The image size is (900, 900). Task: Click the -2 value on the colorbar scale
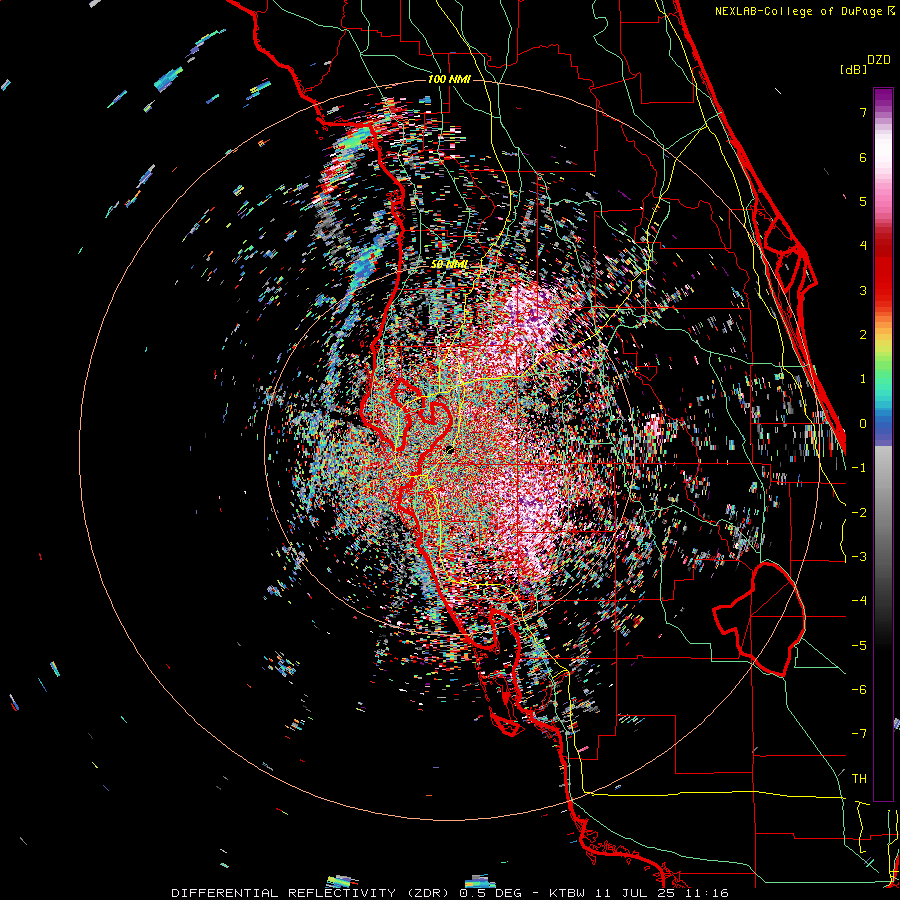859,513
